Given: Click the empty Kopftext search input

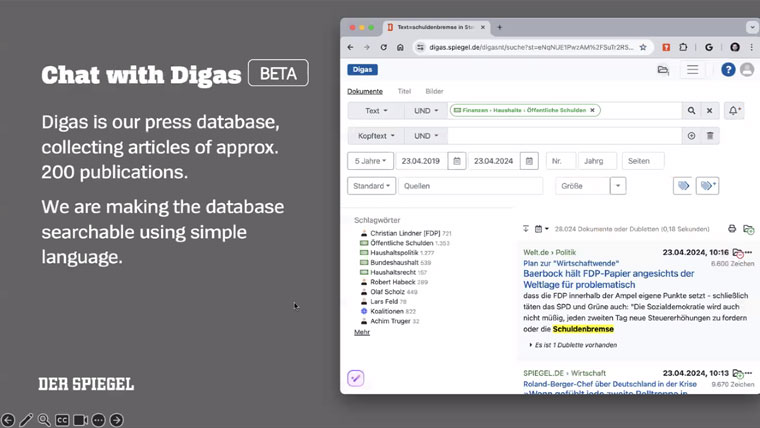Looking at the screenshot, I should coord(564,136).
